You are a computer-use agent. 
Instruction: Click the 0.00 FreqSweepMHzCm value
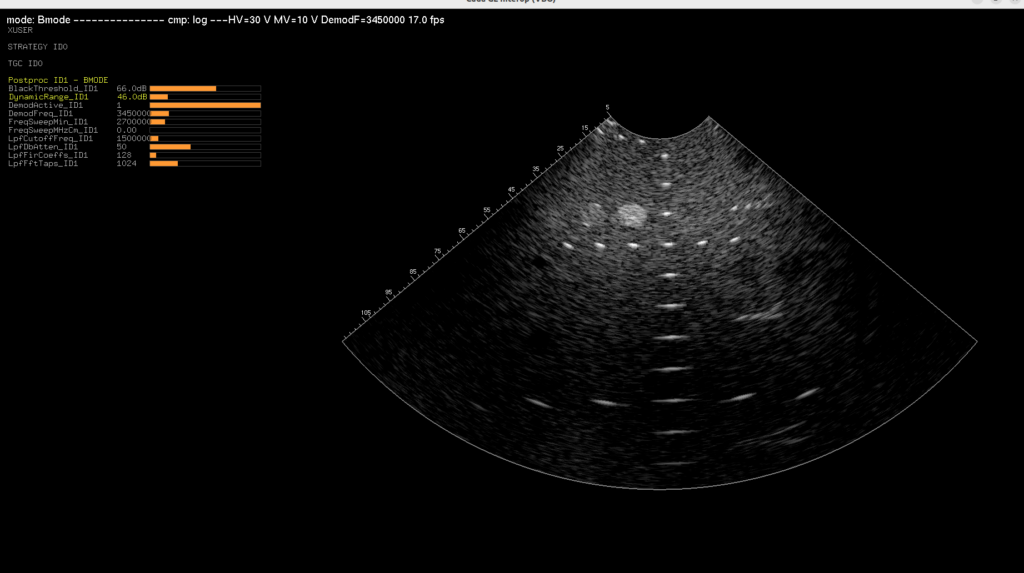pos(127,130)
